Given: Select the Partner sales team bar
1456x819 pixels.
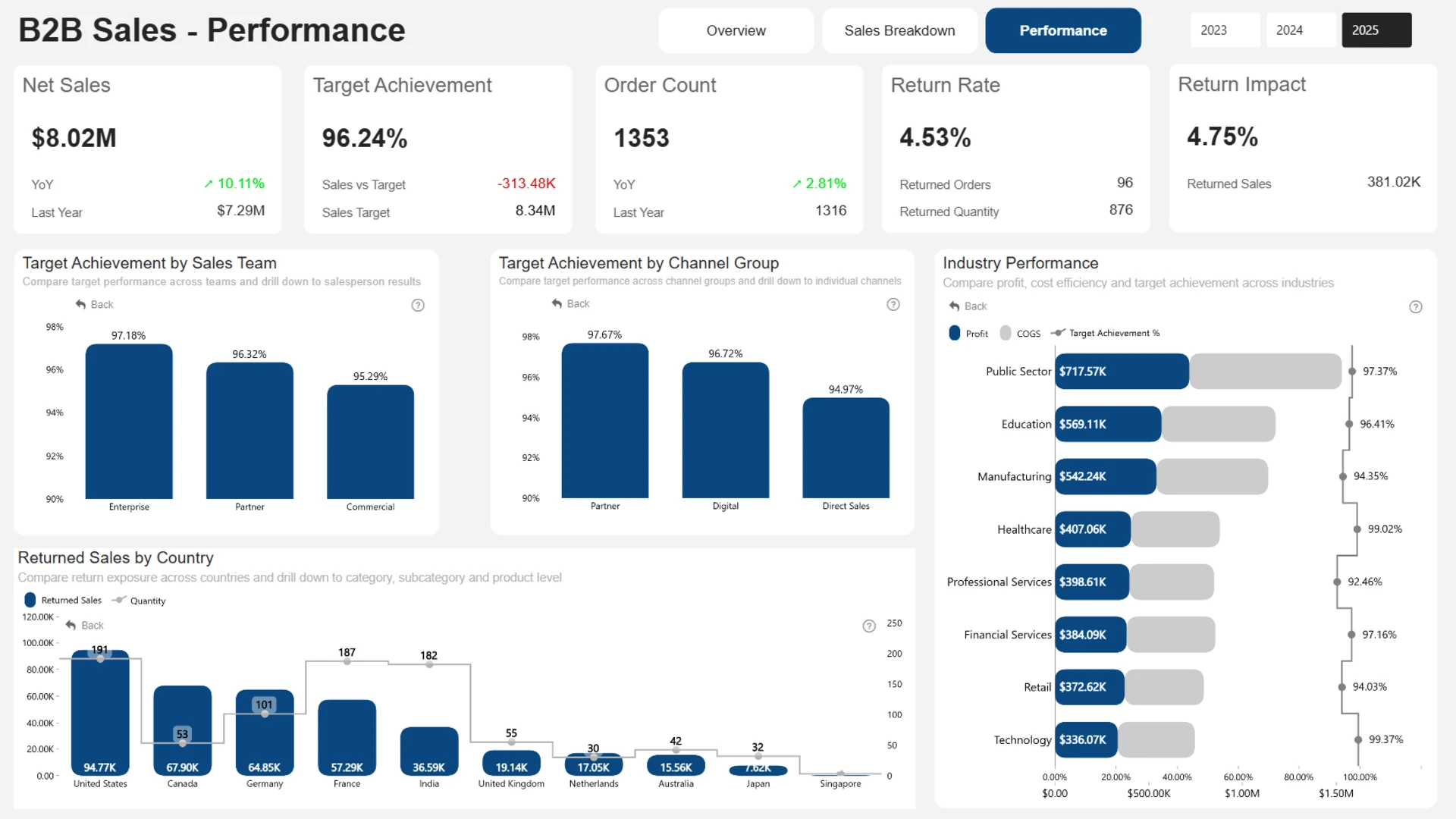Looking at the screenshot, I should point(249,431).
